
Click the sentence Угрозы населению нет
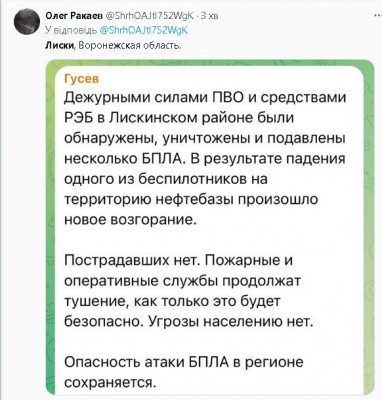[x=231, y=322]
